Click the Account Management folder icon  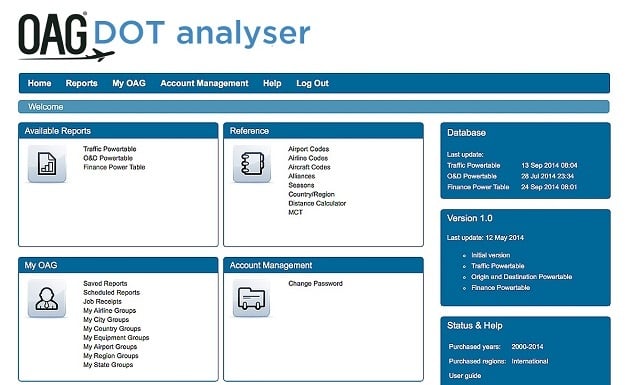252,299
